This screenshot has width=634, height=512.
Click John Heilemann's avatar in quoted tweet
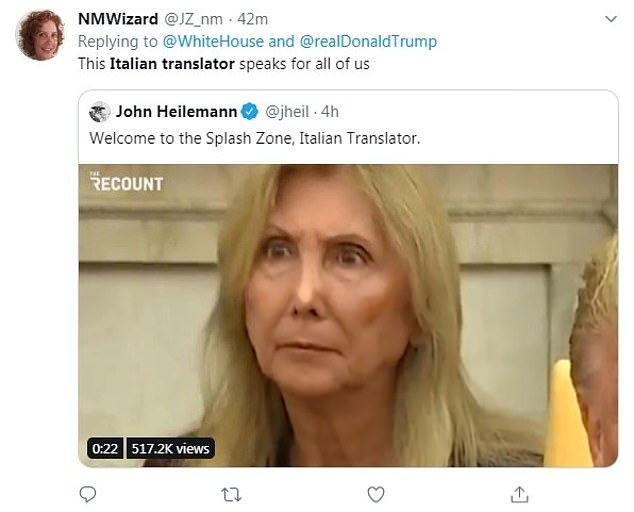click(99, 111)
